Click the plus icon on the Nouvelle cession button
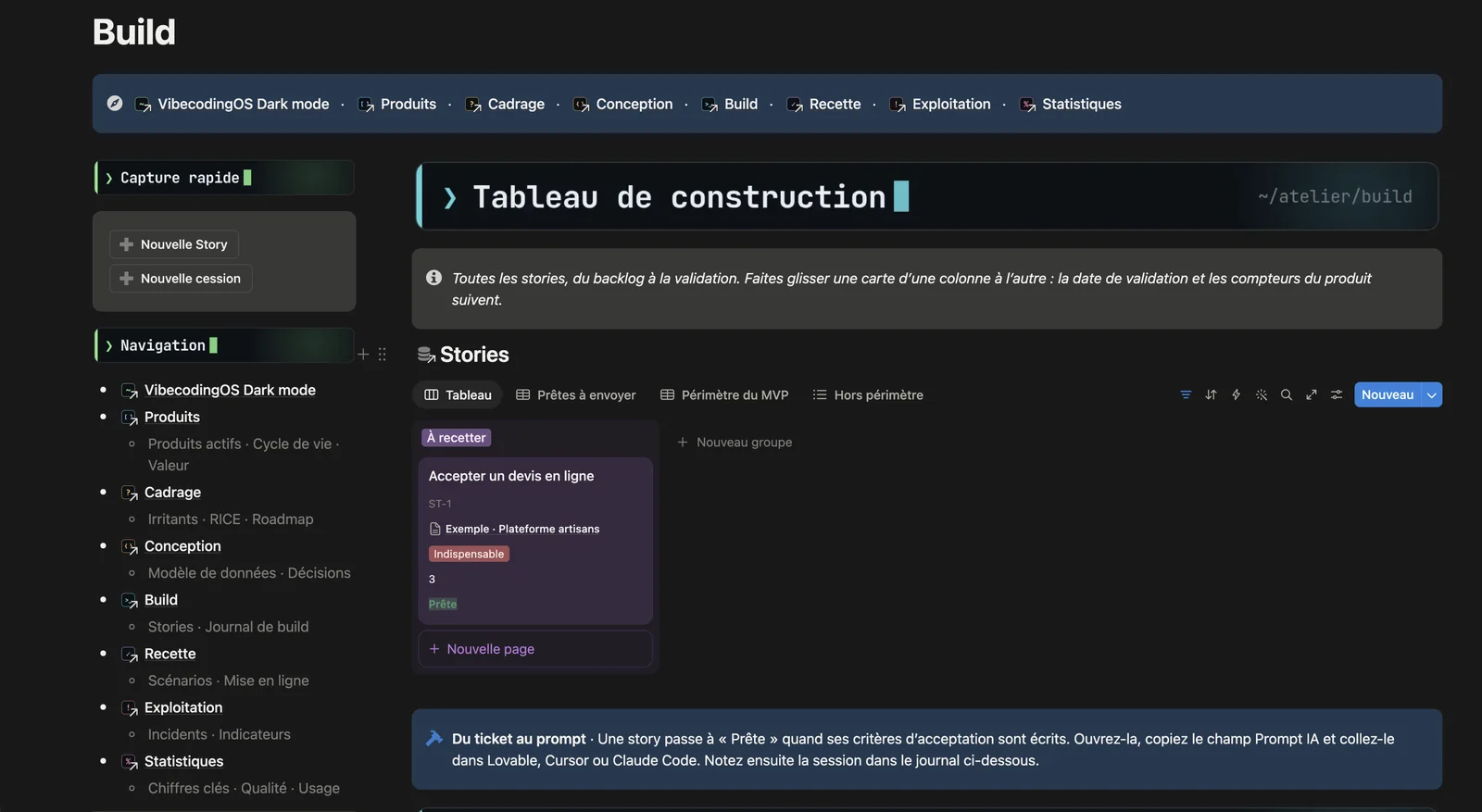Screen dimensions: 1482x812 [x=127, y=279]
